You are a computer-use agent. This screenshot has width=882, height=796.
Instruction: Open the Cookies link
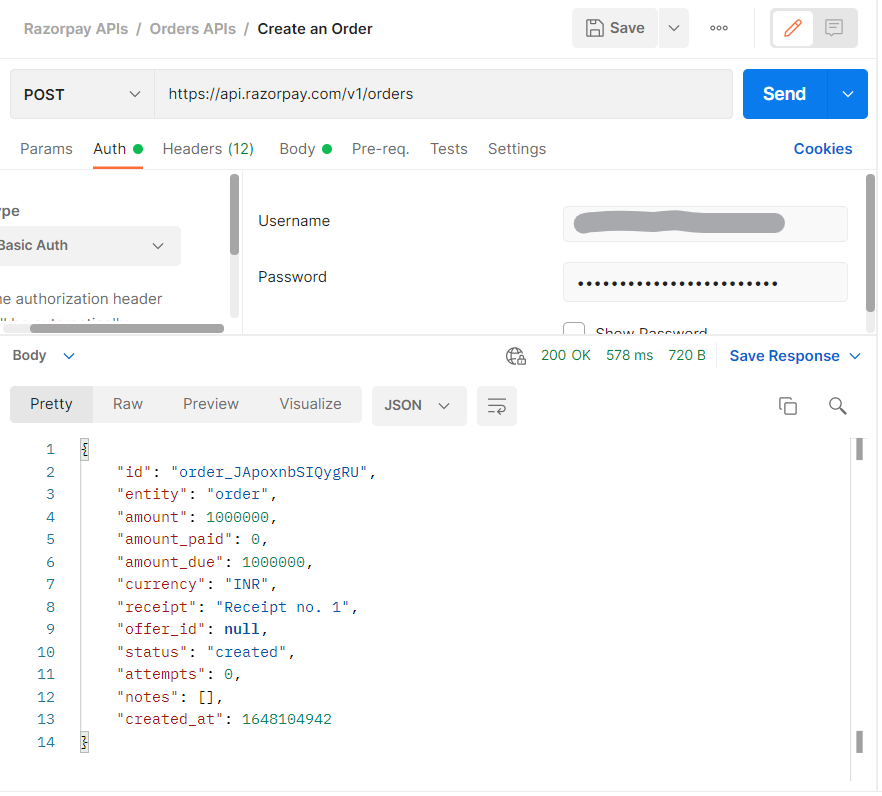pyautogui.click(x=825, y=149)
